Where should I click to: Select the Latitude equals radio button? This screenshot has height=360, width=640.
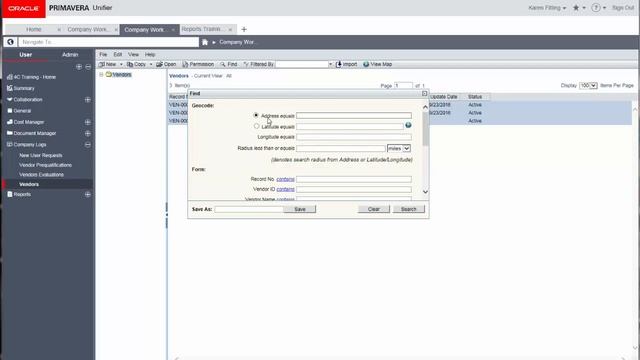[256, 127]
